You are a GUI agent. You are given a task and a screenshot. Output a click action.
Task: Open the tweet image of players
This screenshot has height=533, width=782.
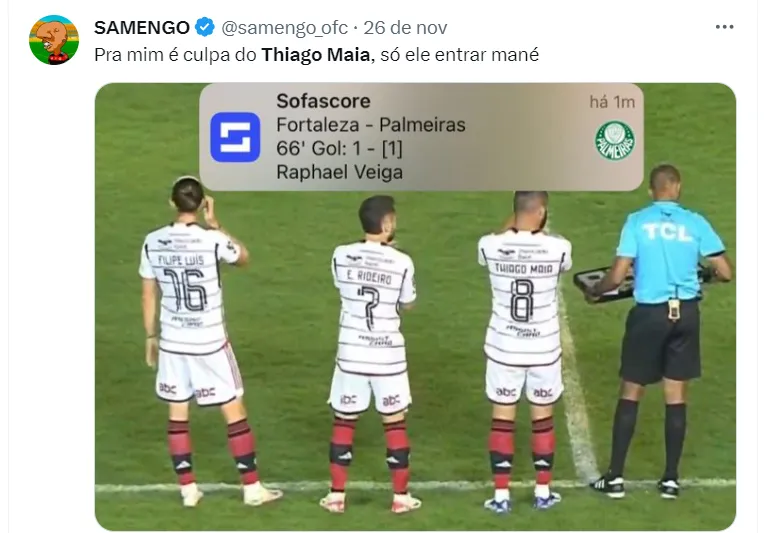click(415, 307)
